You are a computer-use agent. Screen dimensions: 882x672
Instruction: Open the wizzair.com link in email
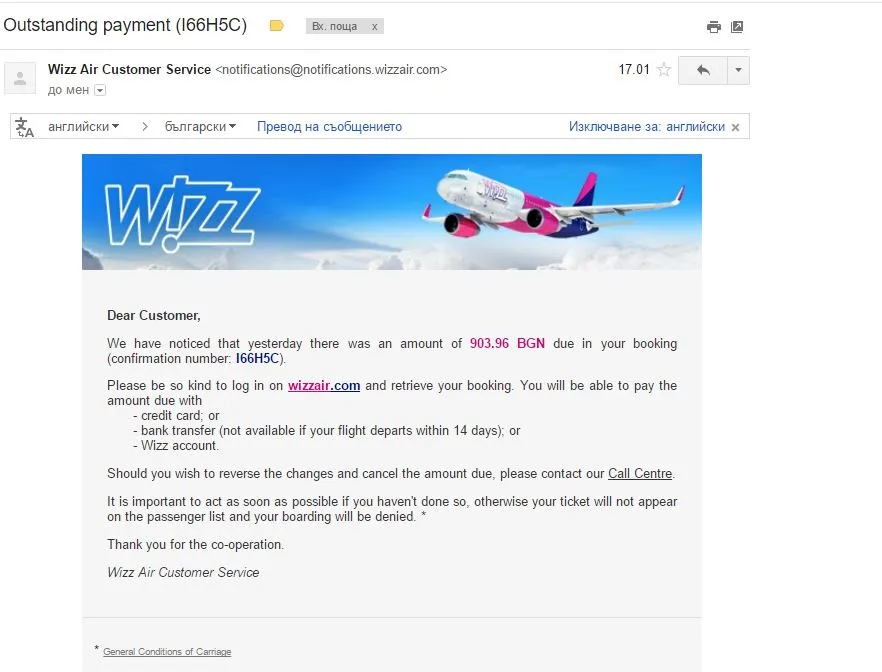coord(324,386)
